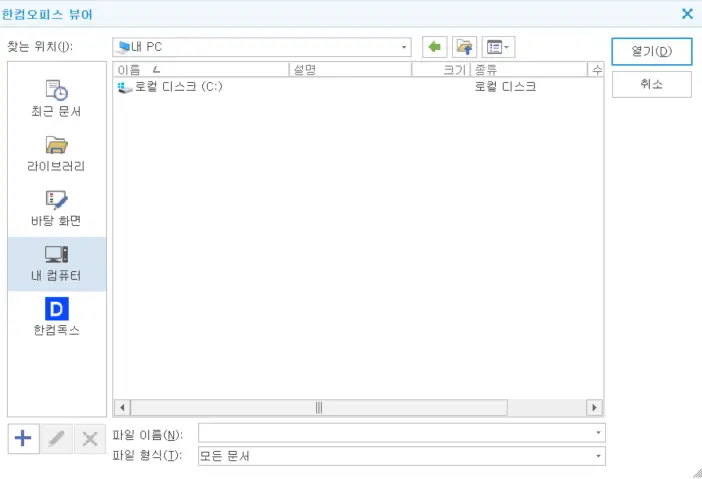The height and width of the screenshot is (479, 702).
Task: Click the 열기 button
Action: click(x=652, y=51)
